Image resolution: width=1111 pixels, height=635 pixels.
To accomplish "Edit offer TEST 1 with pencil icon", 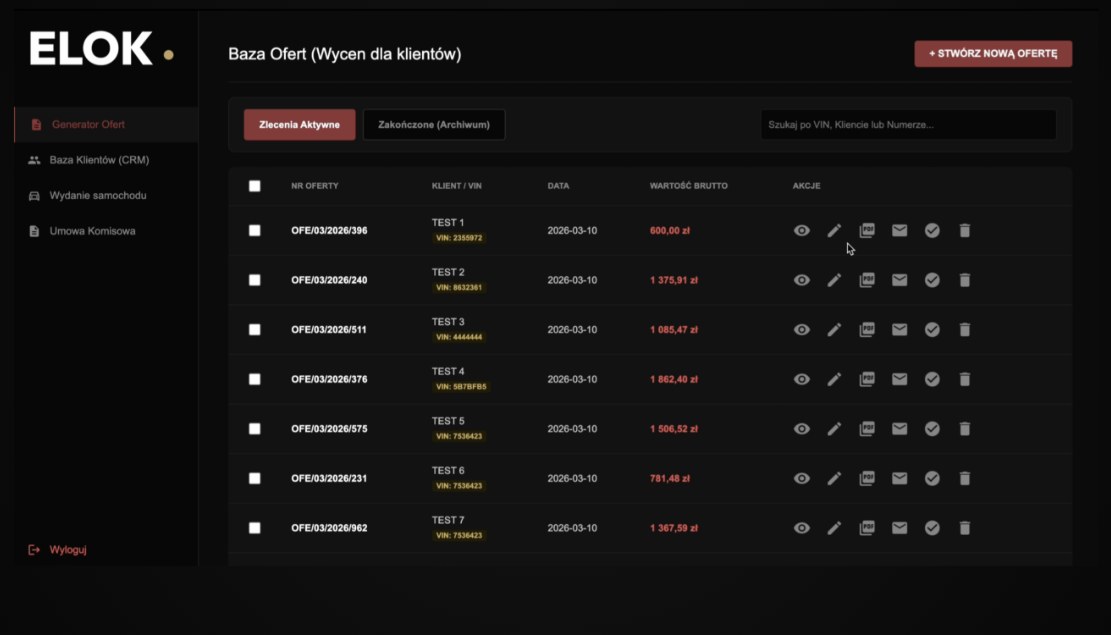I will [x=834, y=230].
